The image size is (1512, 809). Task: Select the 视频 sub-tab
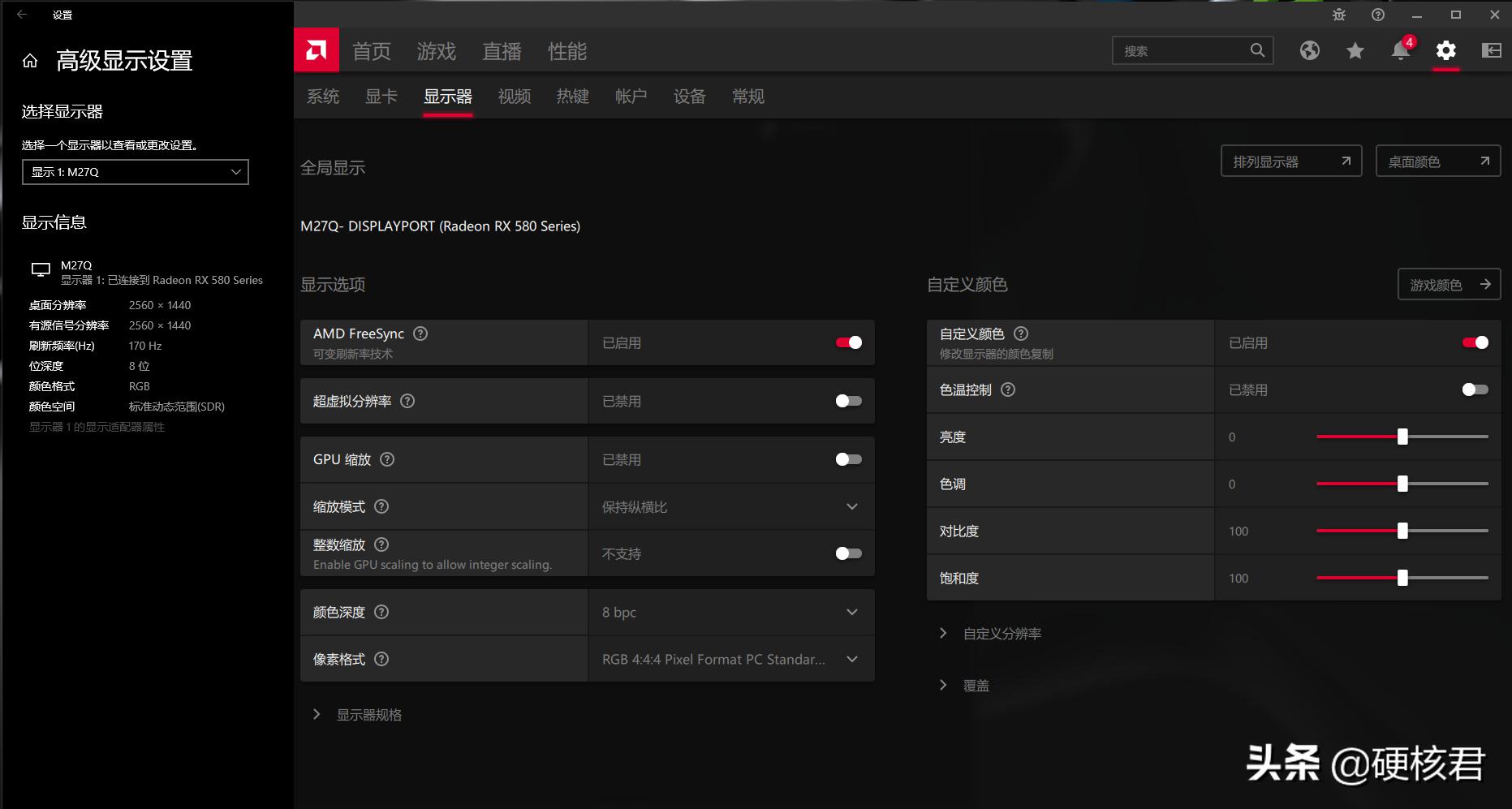tap(513, 96)
